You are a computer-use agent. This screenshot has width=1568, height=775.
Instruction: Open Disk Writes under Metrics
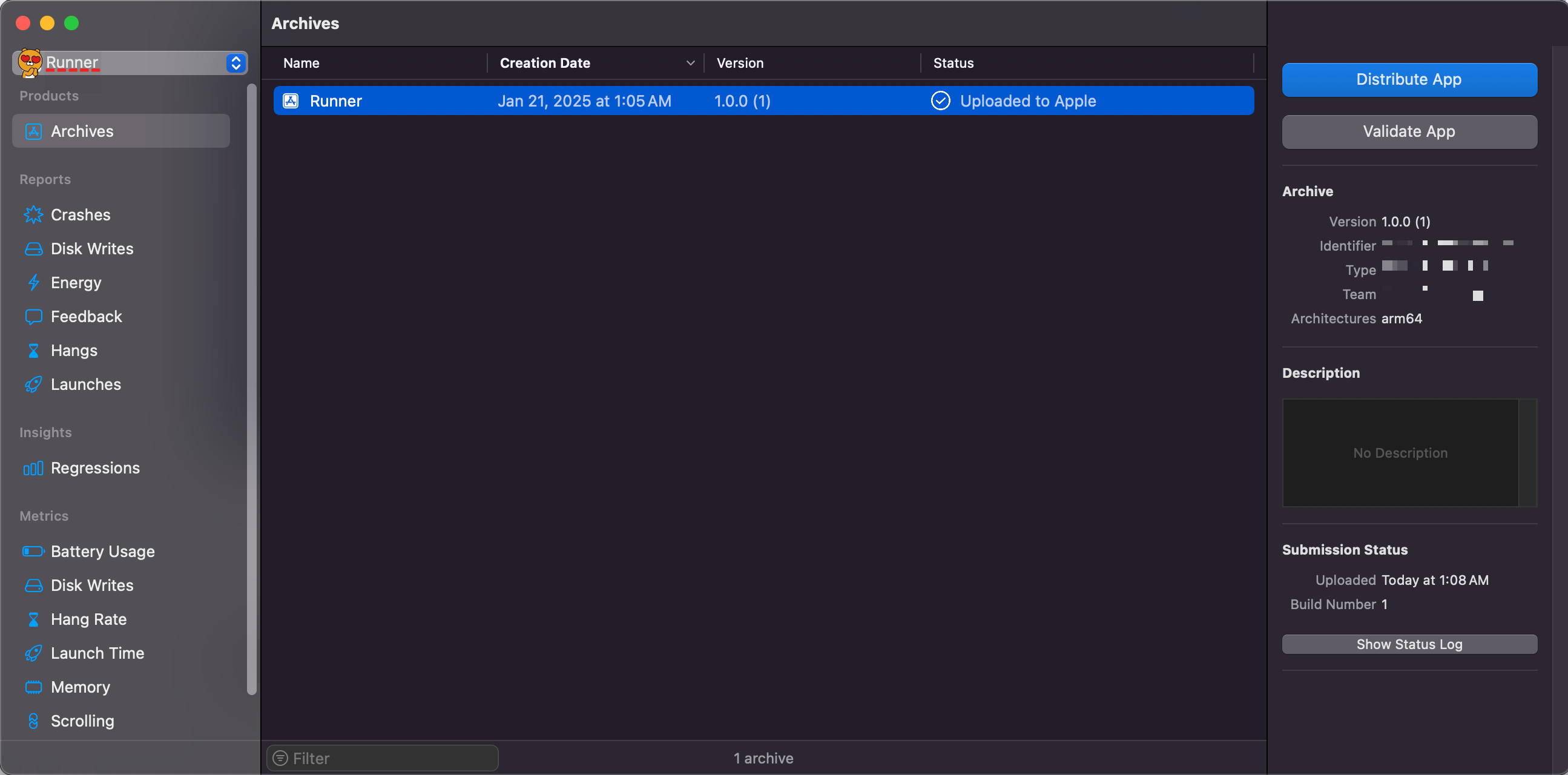[x=92, y=585]
